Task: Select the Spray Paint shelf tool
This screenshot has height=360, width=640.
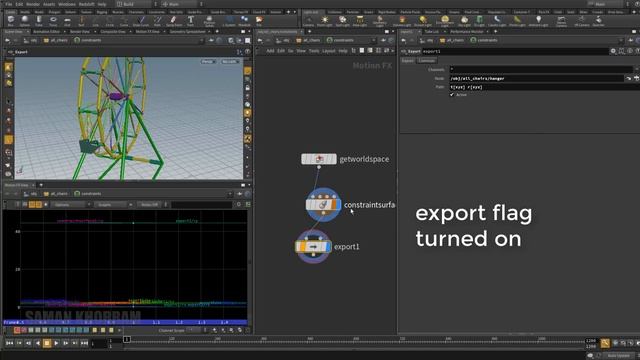Action: (174, 21)
